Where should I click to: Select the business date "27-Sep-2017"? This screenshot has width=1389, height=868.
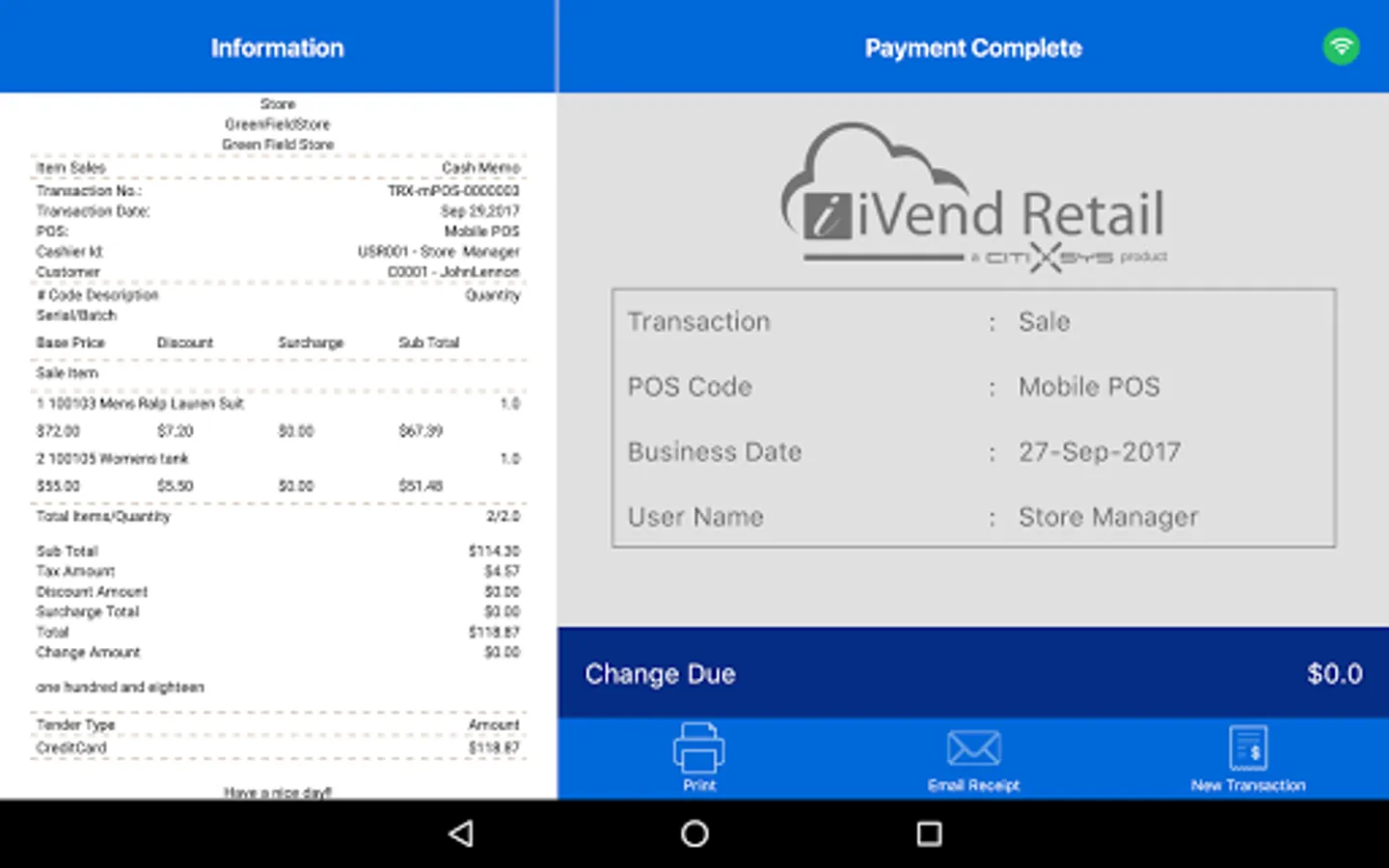coord(1100,452)
